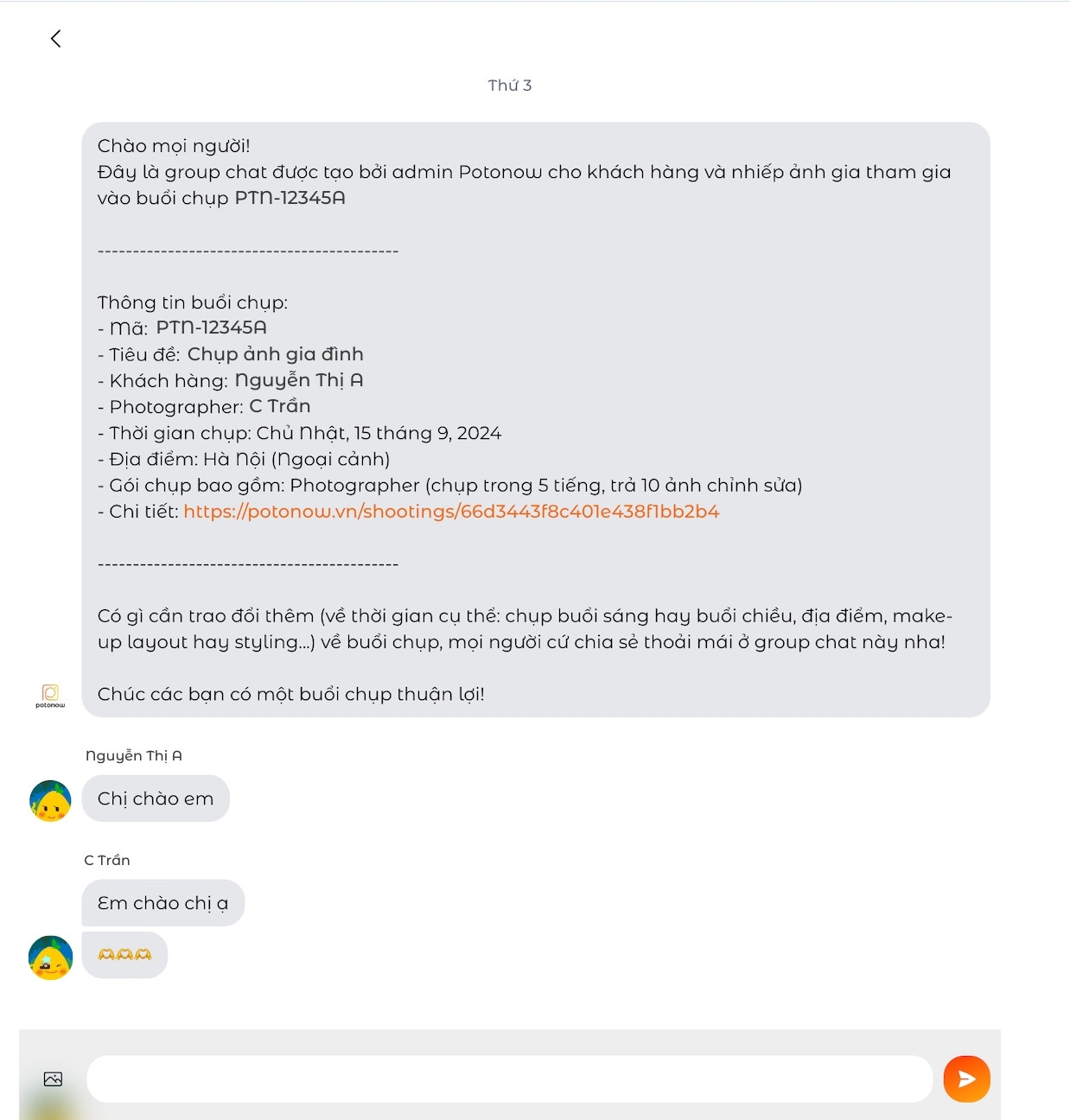Click the "Chúc các bạn" closing line
This screenshot has height=1120, width=1070.
click(290, 694)
